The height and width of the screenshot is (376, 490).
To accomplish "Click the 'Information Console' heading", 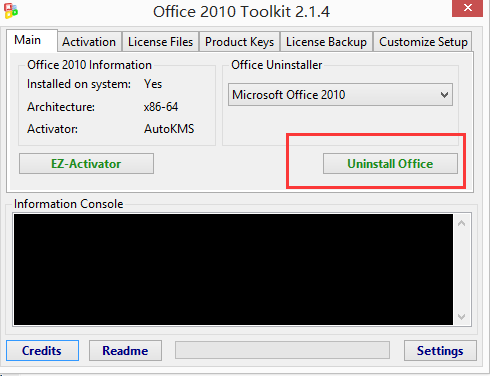I will 69,204.
